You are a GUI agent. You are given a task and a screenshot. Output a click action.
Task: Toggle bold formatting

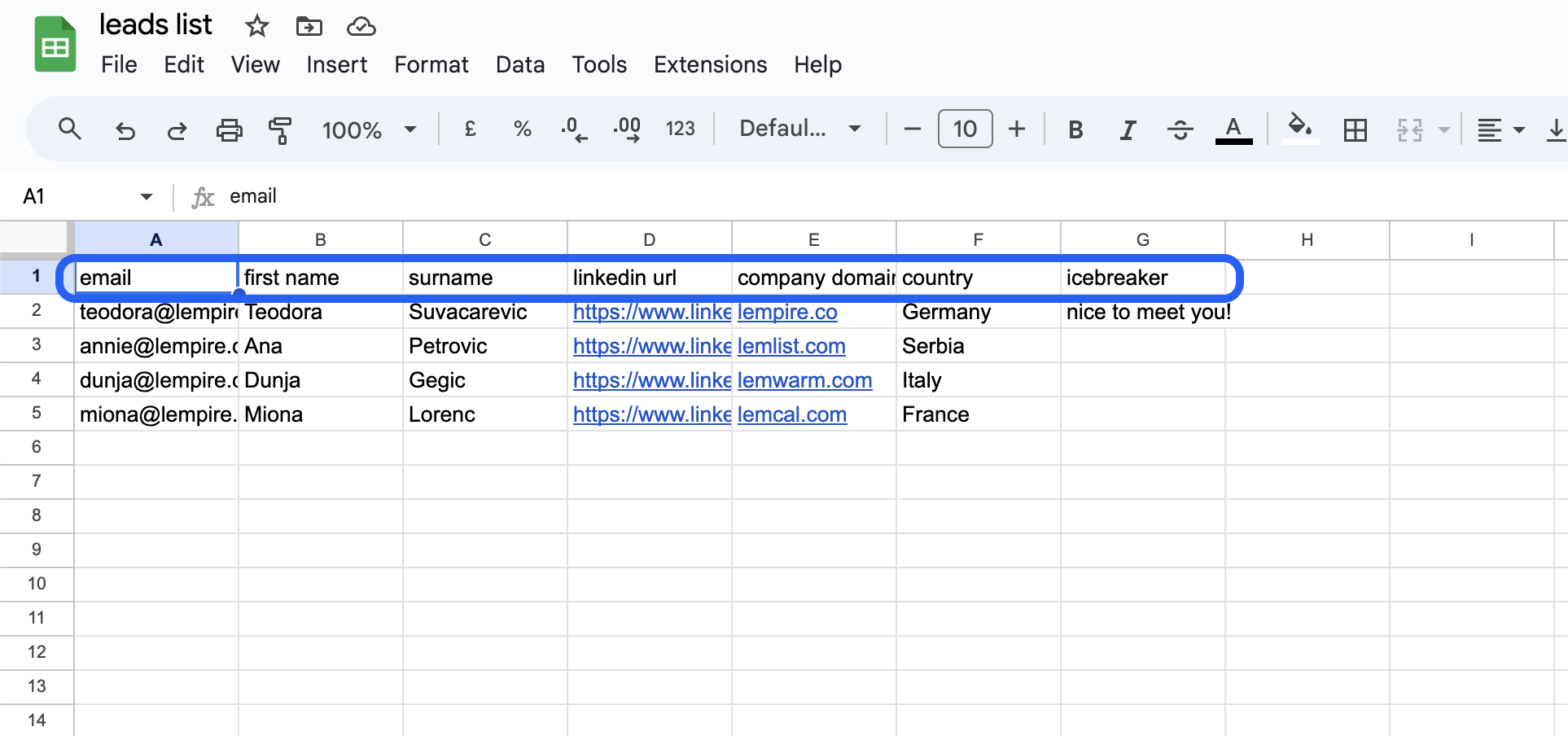pos(1075,129)
